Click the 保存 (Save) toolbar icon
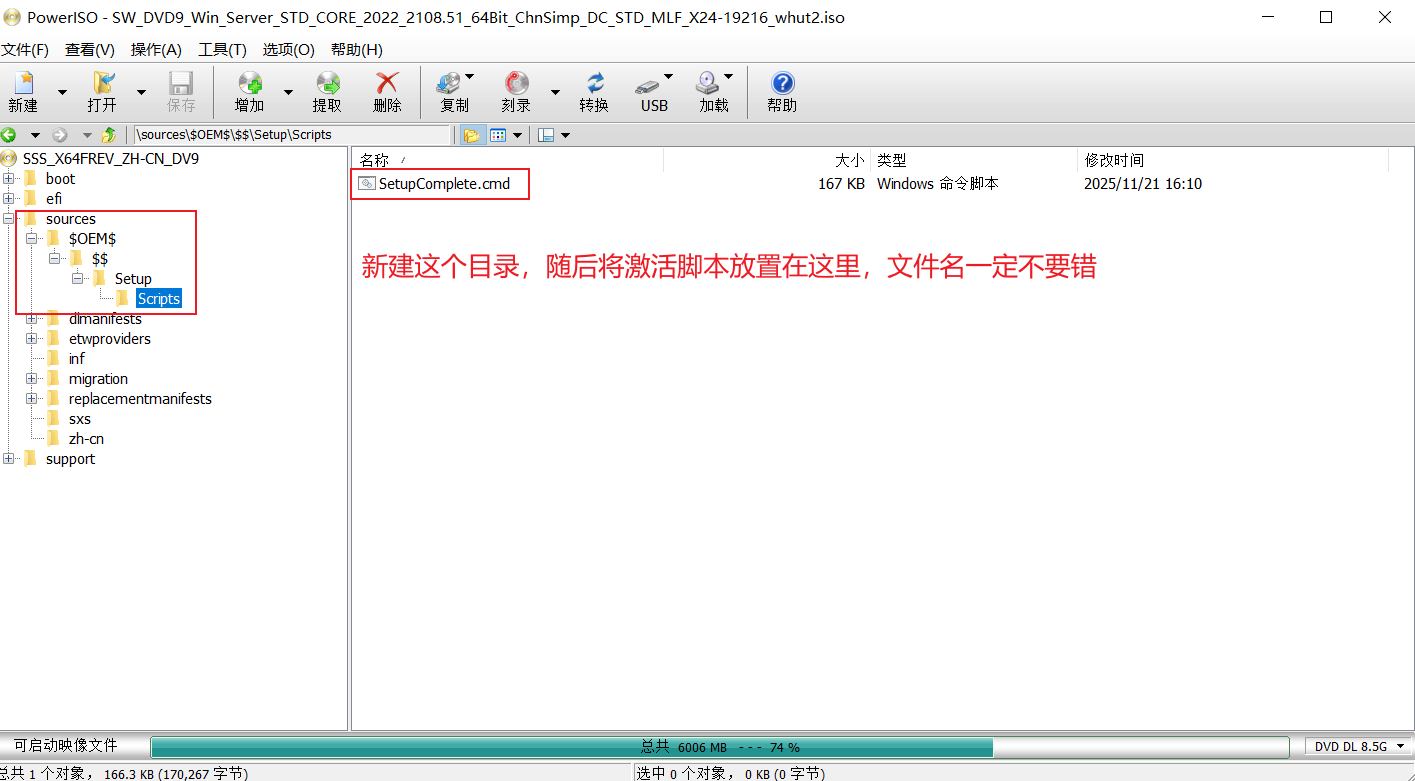Screen dimensions: 1415x781 click(x=181, y=83)
